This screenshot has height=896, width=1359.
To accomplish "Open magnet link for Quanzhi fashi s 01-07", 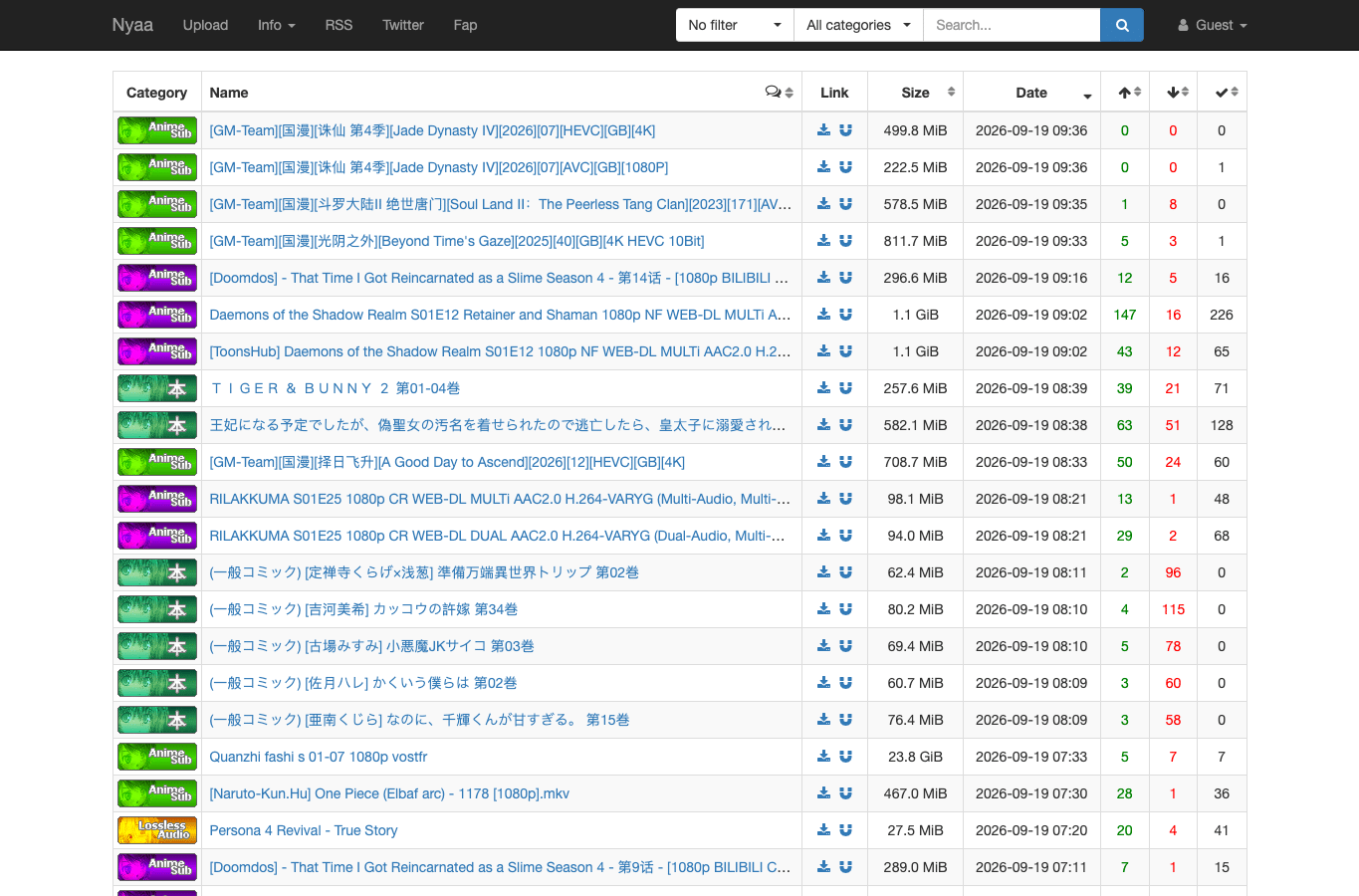I will 845,756.
